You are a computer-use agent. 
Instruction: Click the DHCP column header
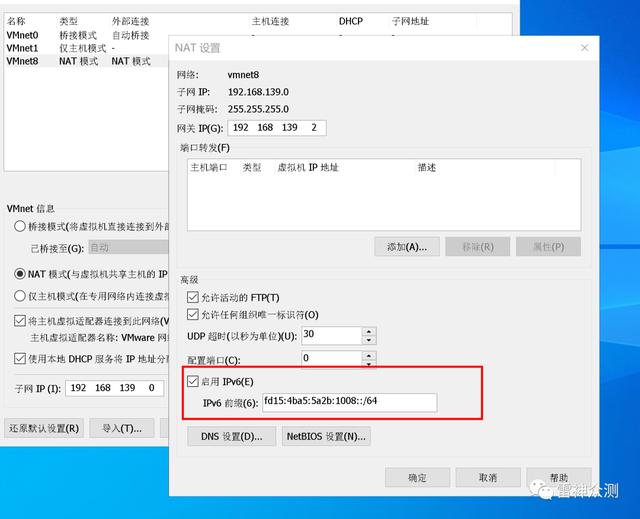[351, 21]
